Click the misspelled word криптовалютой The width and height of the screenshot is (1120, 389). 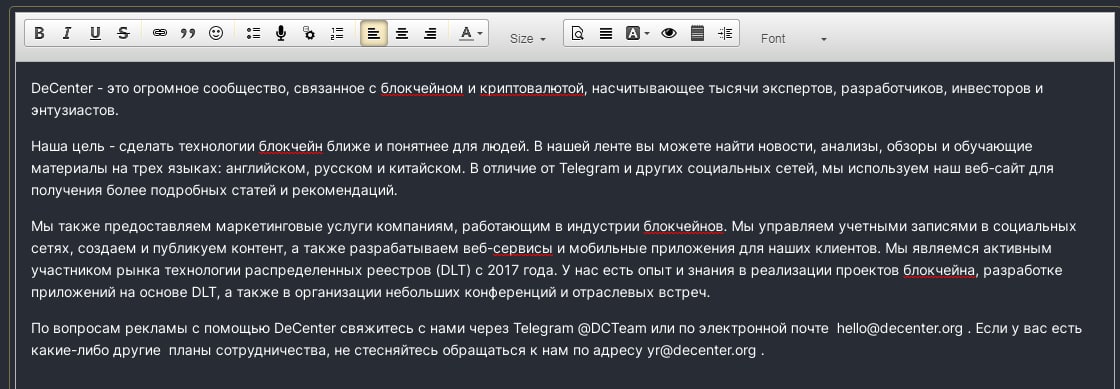(x=532, y=89)
